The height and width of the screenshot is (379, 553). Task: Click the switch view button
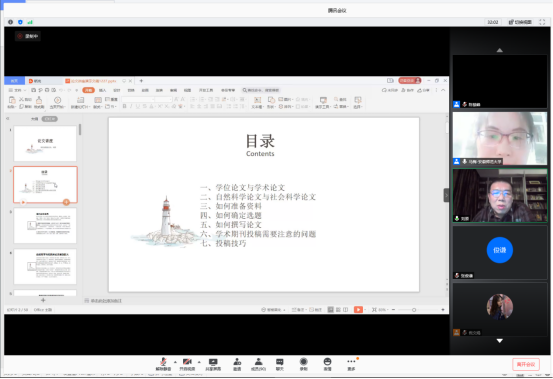pyautogui.click(x=520, y=22)
